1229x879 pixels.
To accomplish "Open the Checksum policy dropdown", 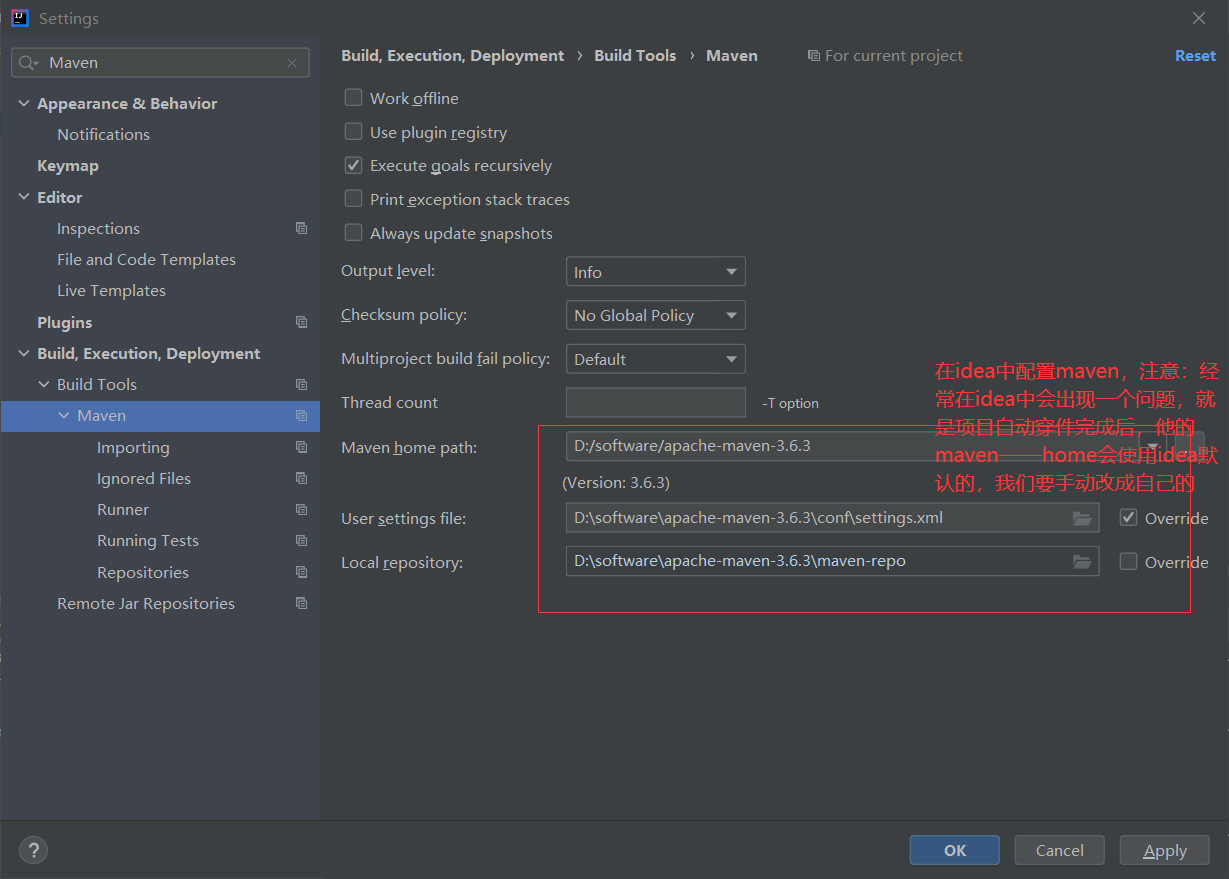I will (655, 315).
